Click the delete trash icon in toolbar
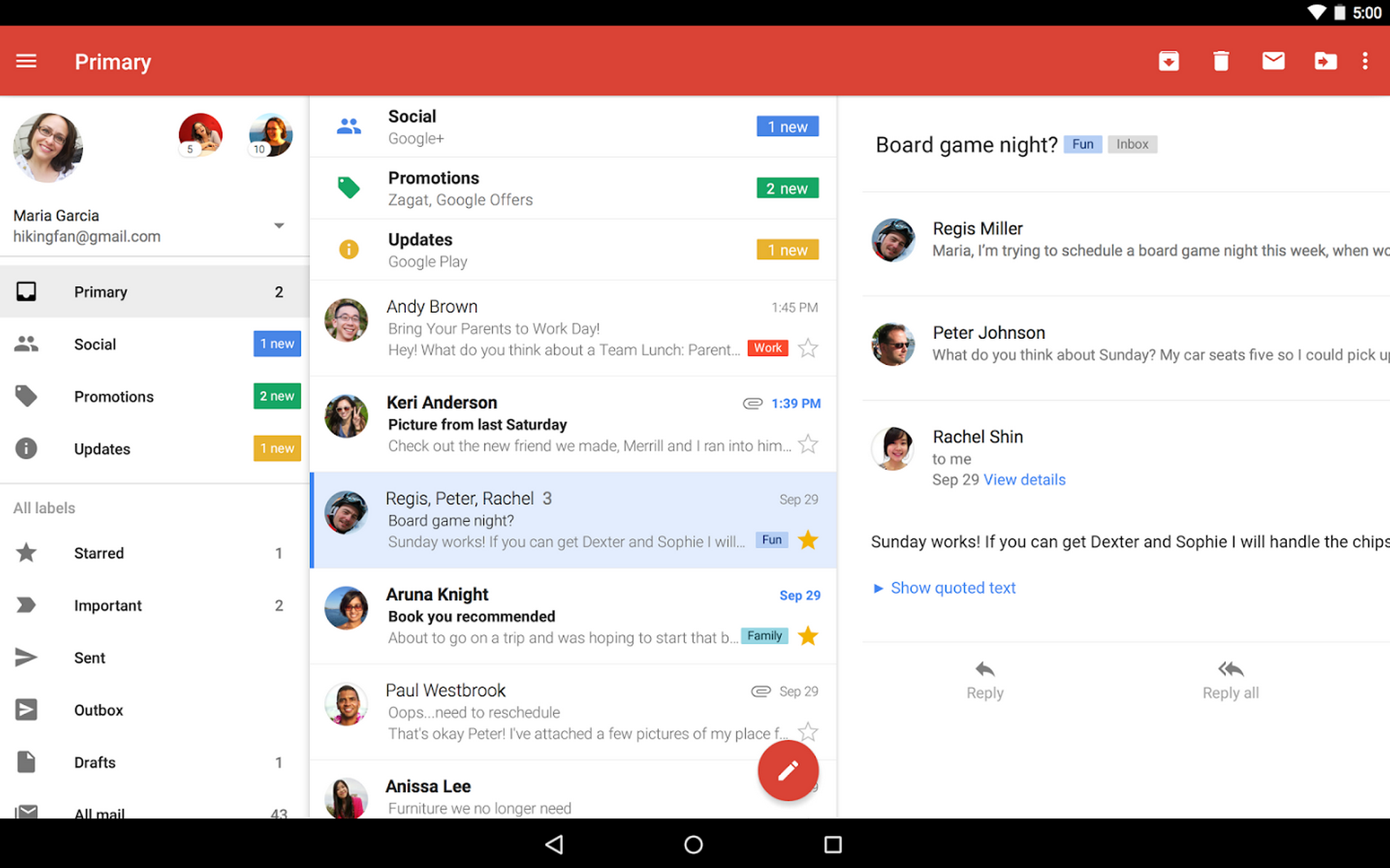1390x868 pixels. coord(1219,62)
